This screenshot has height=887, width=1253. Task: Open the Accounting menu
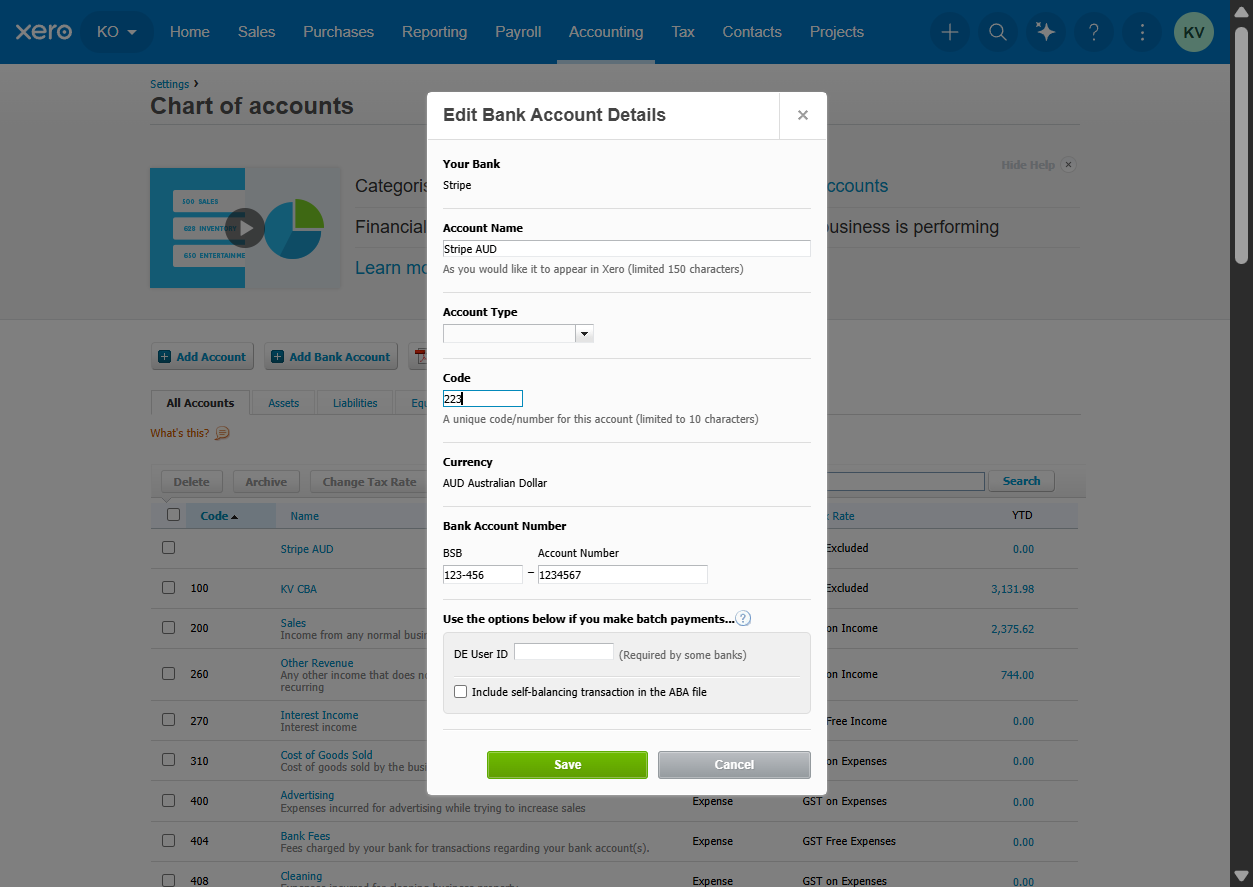click(606, 32)
